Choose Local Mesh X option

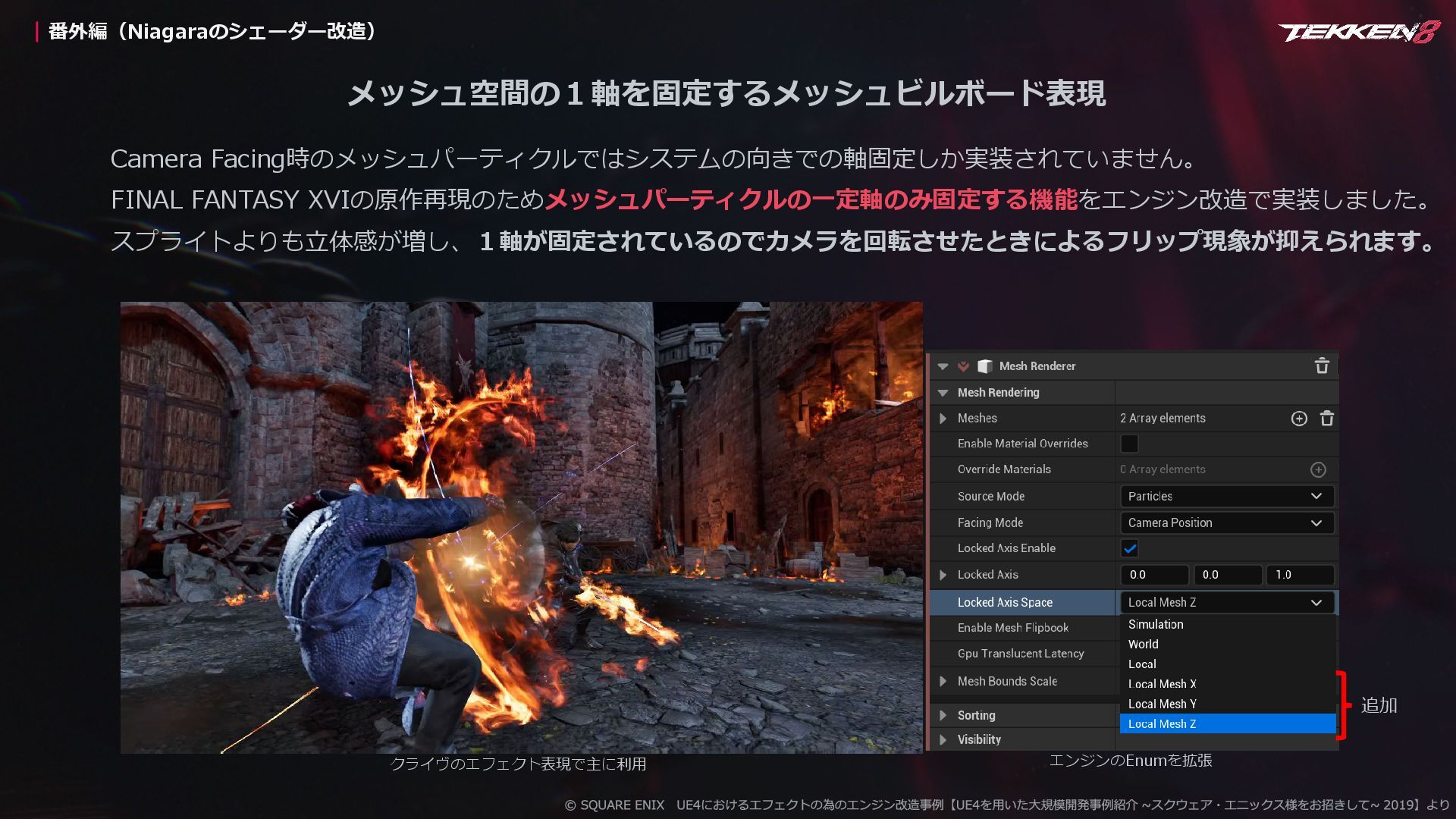(1162, 684)
